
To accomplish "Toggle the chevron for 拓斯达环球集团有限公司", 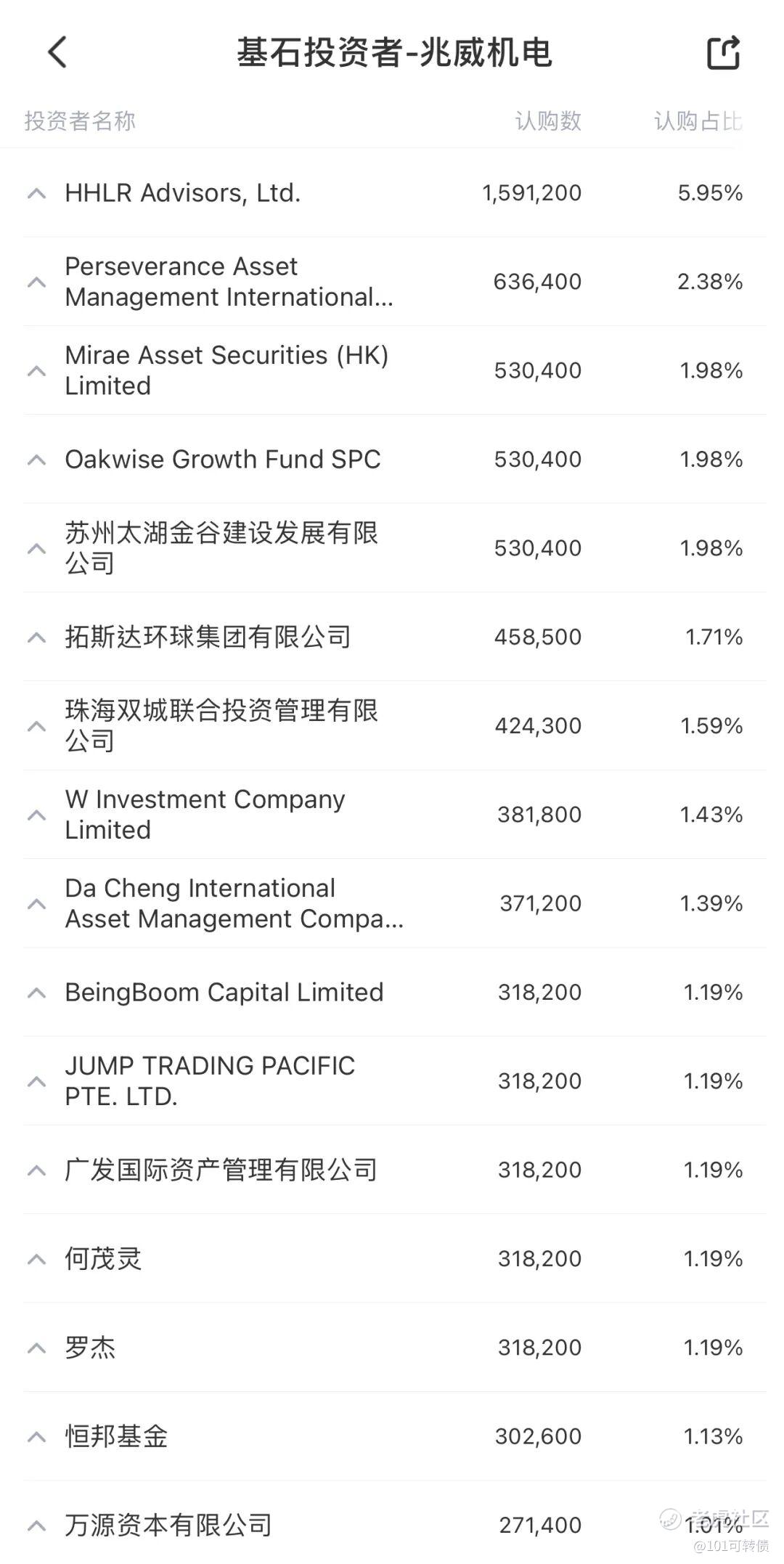I will (36, 638).
